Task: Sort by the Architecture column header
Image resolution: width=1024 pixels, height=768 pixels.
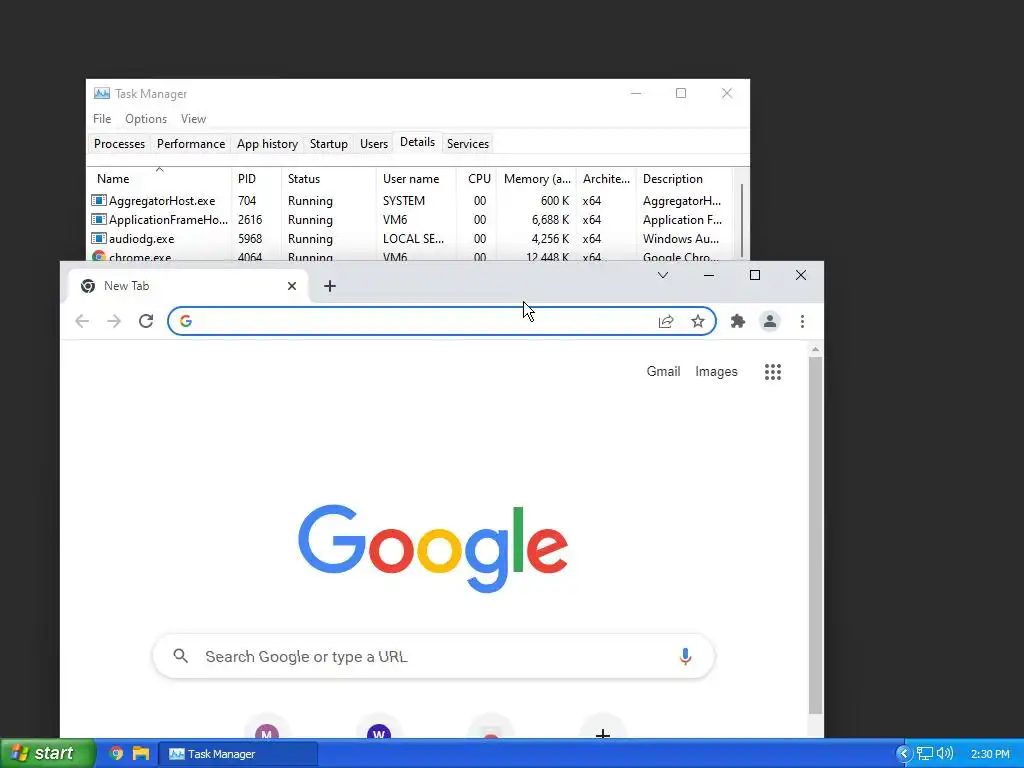Action: (606, 178)
